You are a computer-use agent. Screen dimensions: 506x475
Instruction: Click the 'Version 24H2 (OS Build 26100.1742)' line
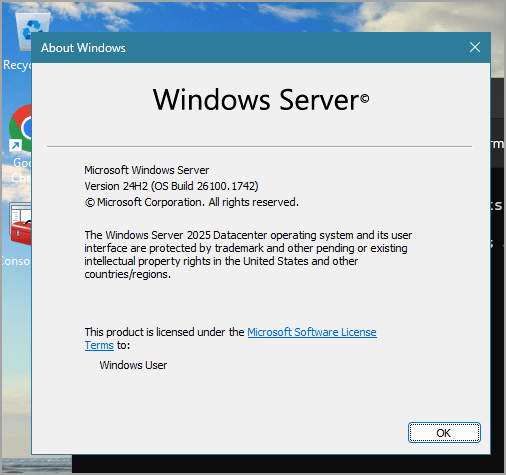[171, 186]
